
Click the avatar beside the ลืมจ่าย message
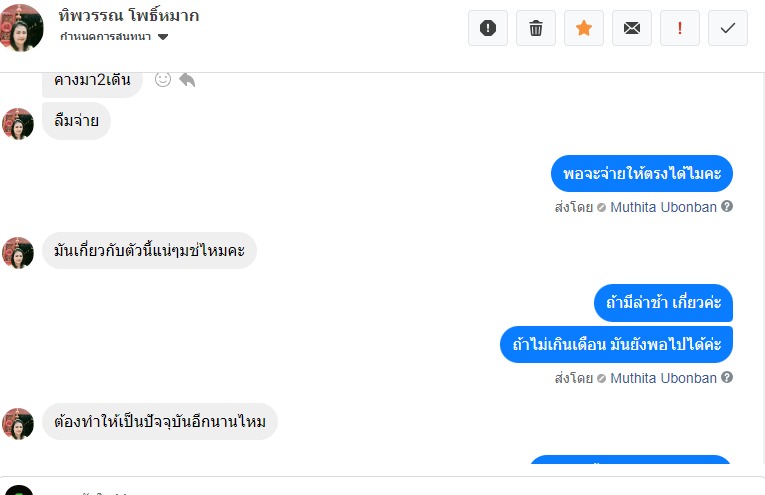pyautogui.click(x=18, y=124)
